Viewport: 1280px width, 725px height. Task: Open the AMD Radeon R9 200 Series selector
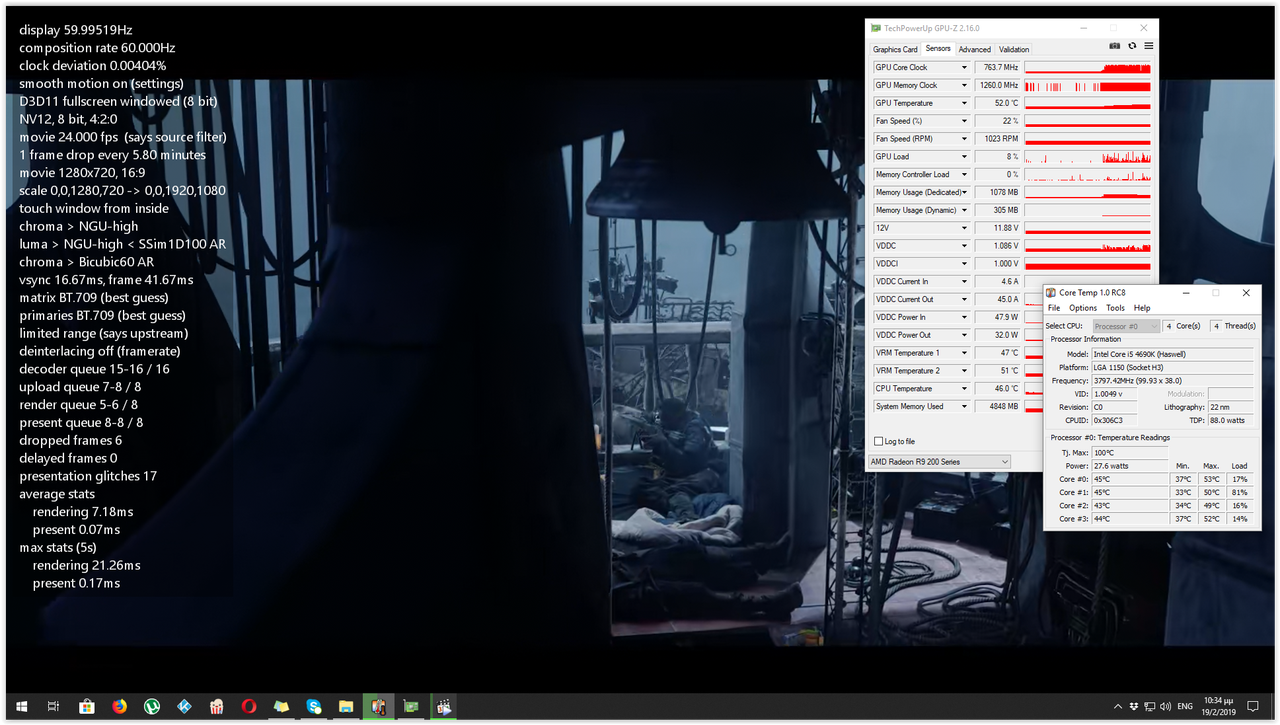pos(939,462)
